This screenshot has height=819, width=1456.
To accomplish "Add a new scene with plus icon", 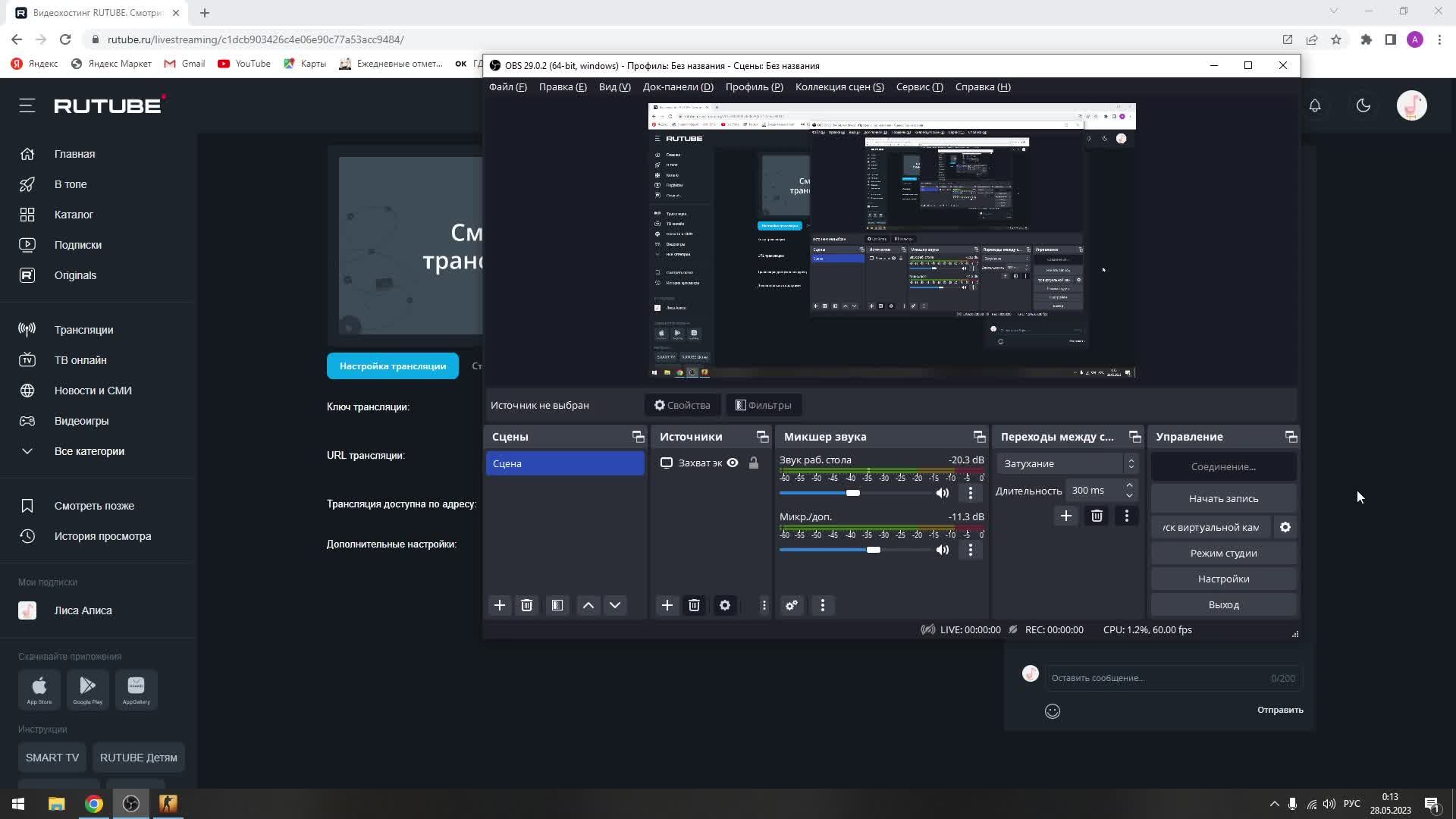I will pyautogui.click(x=500, y=605).
